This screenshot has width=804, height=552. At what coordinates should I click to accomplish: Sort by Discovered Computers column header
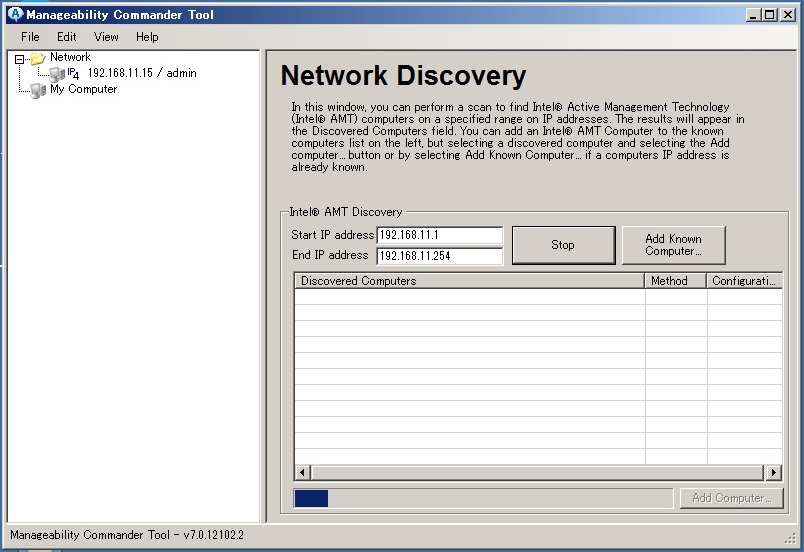(x=469, y=281)
